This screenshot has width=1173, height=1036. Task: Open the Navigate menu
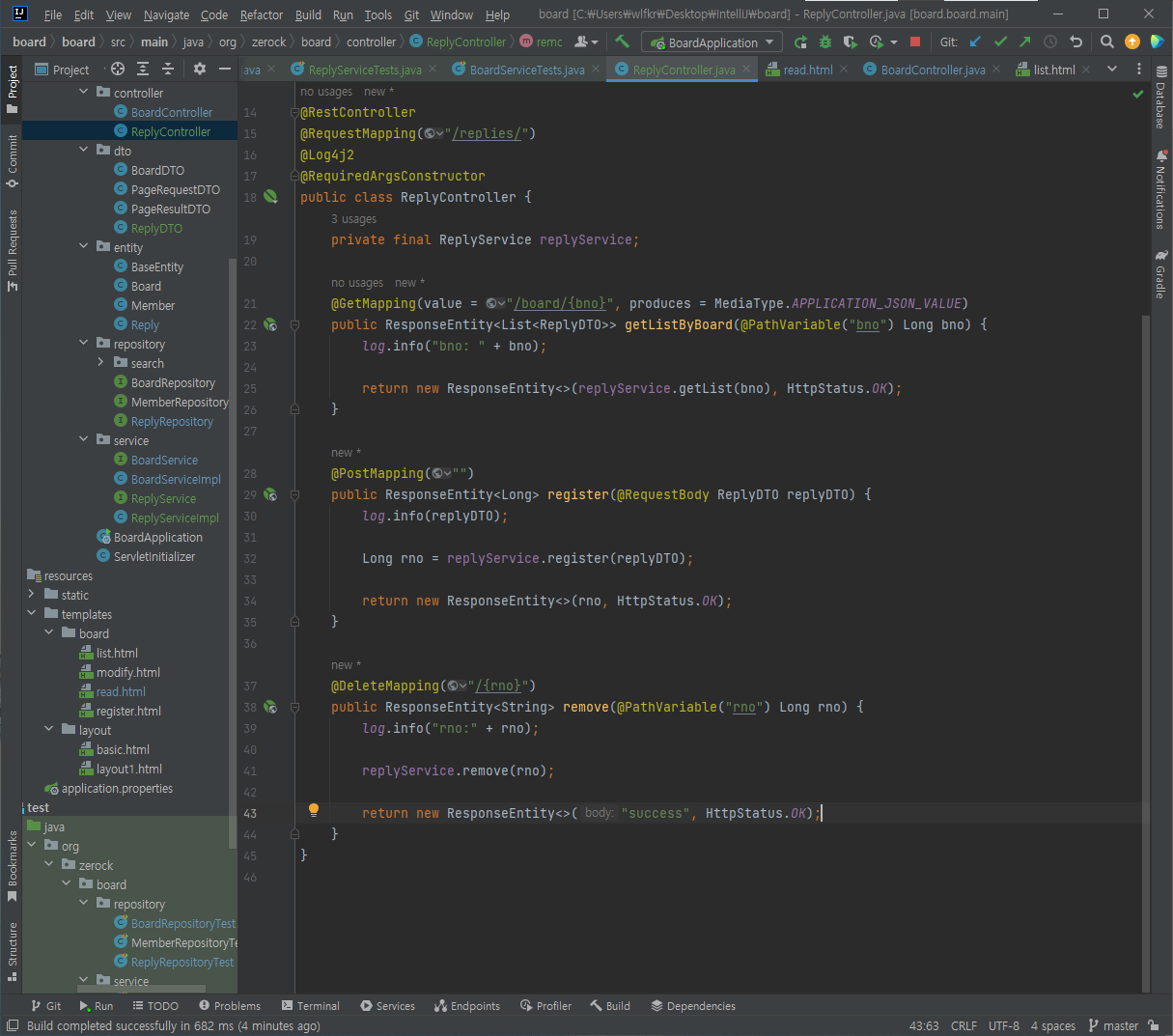coord(166,14)
